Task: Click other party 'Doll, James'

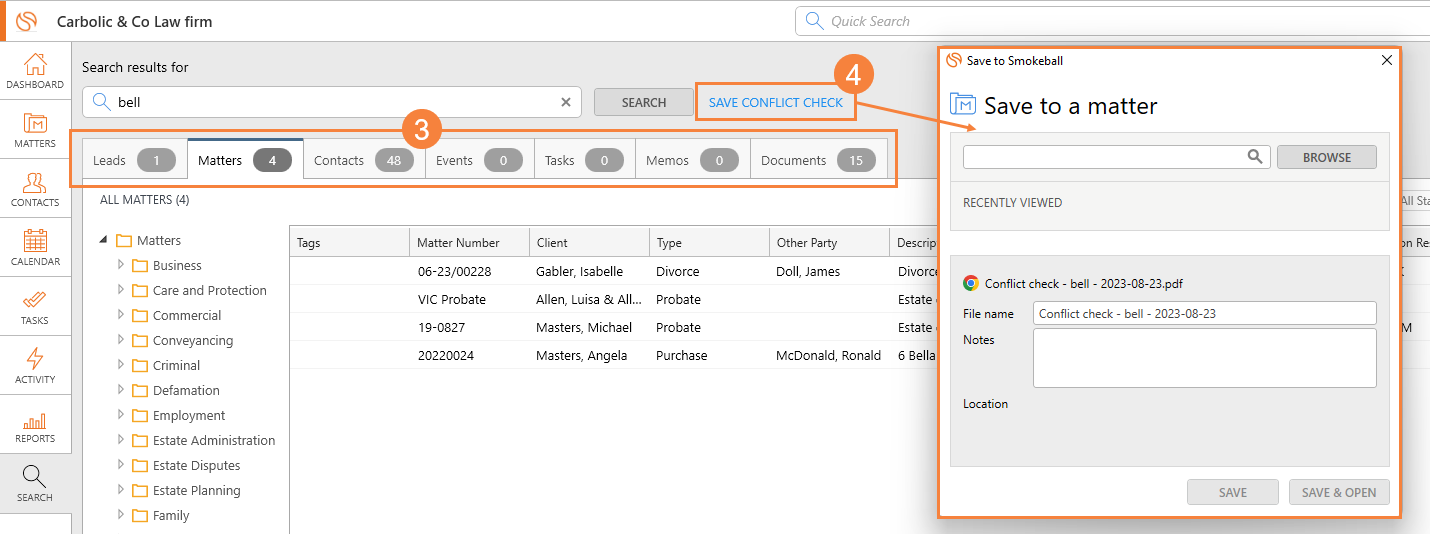Action: coord(808,271)
